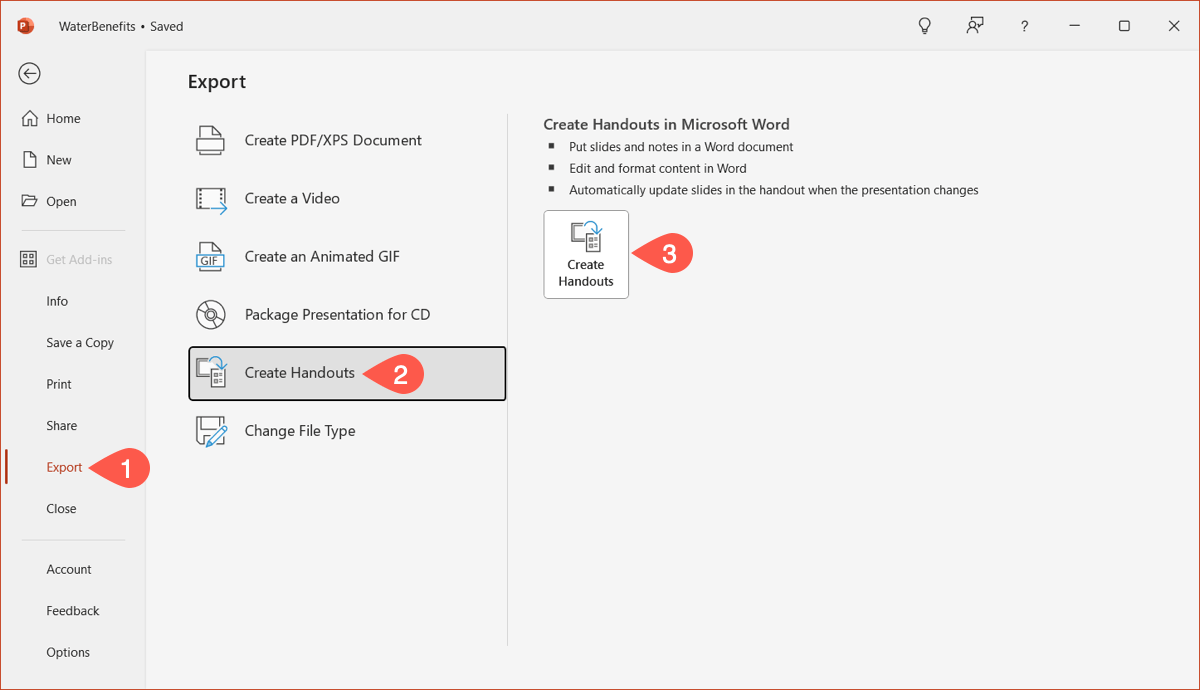
Task: Select the Create Handouts export option
Action: 347,373
